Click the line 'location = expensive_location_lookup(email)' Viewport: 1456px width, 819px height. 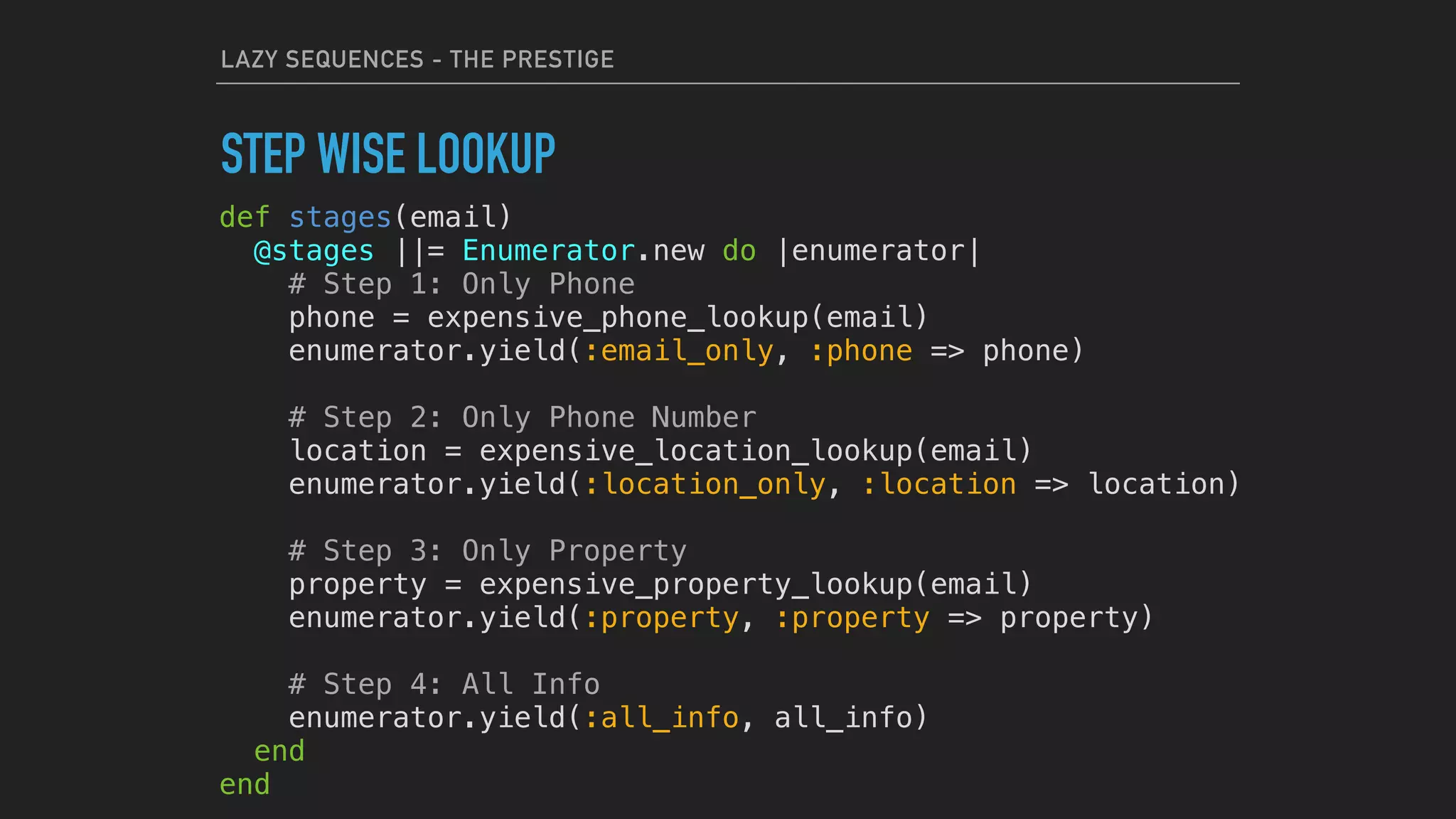[x=660, y=451]
